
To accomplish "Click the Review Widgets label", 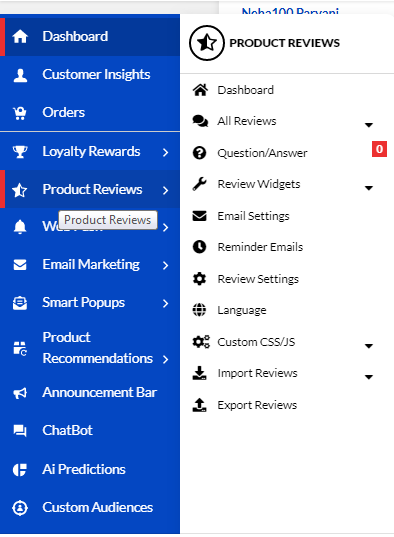I will pos(259,184).
